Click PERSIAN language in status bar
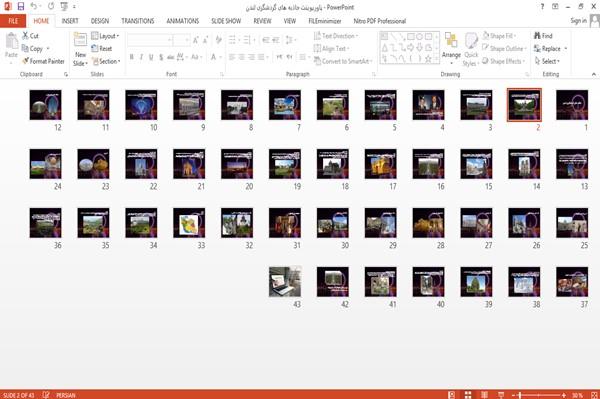 point(65,395)
